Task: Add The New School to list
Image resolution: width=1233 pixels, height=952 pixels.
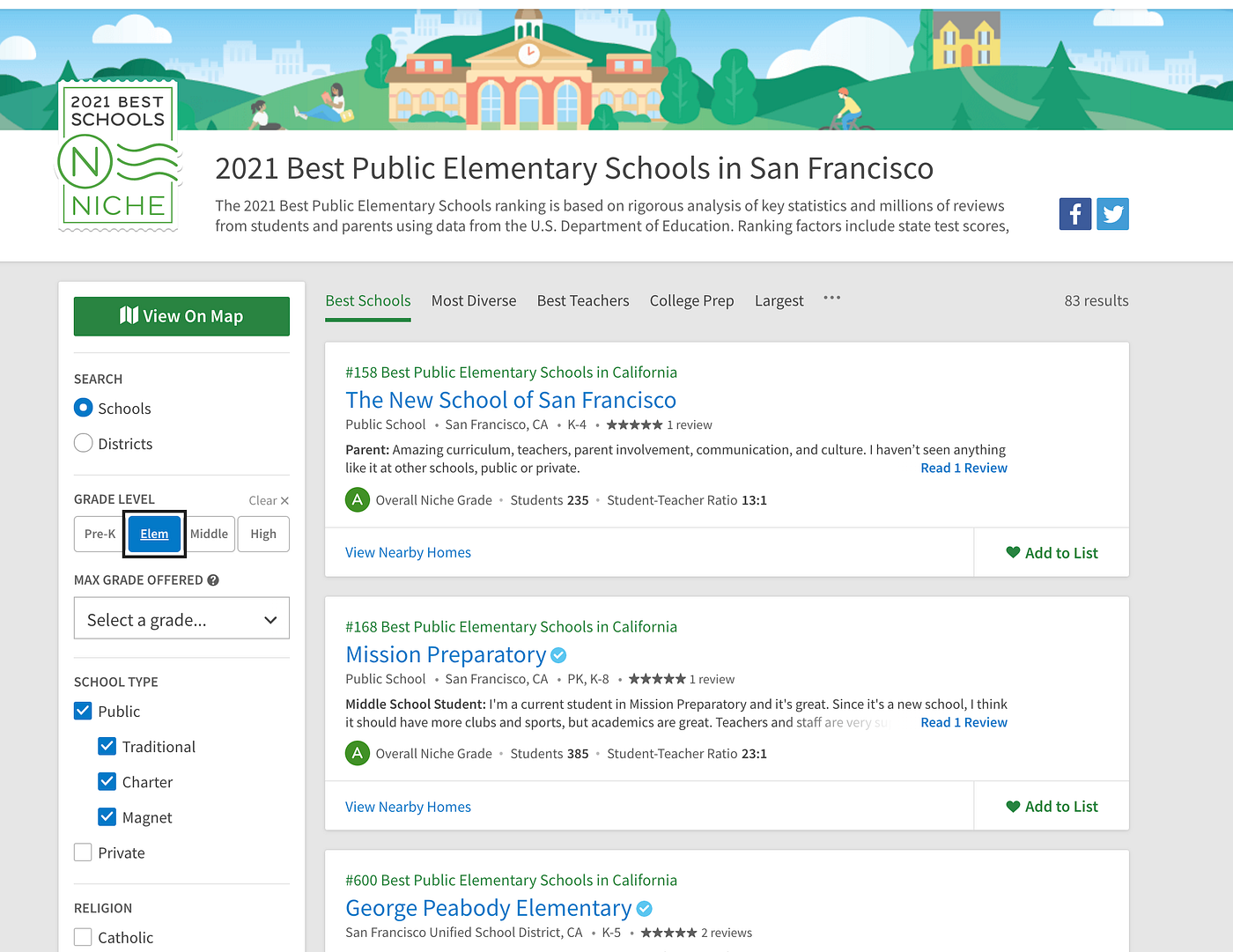Action: (1052, 553)
